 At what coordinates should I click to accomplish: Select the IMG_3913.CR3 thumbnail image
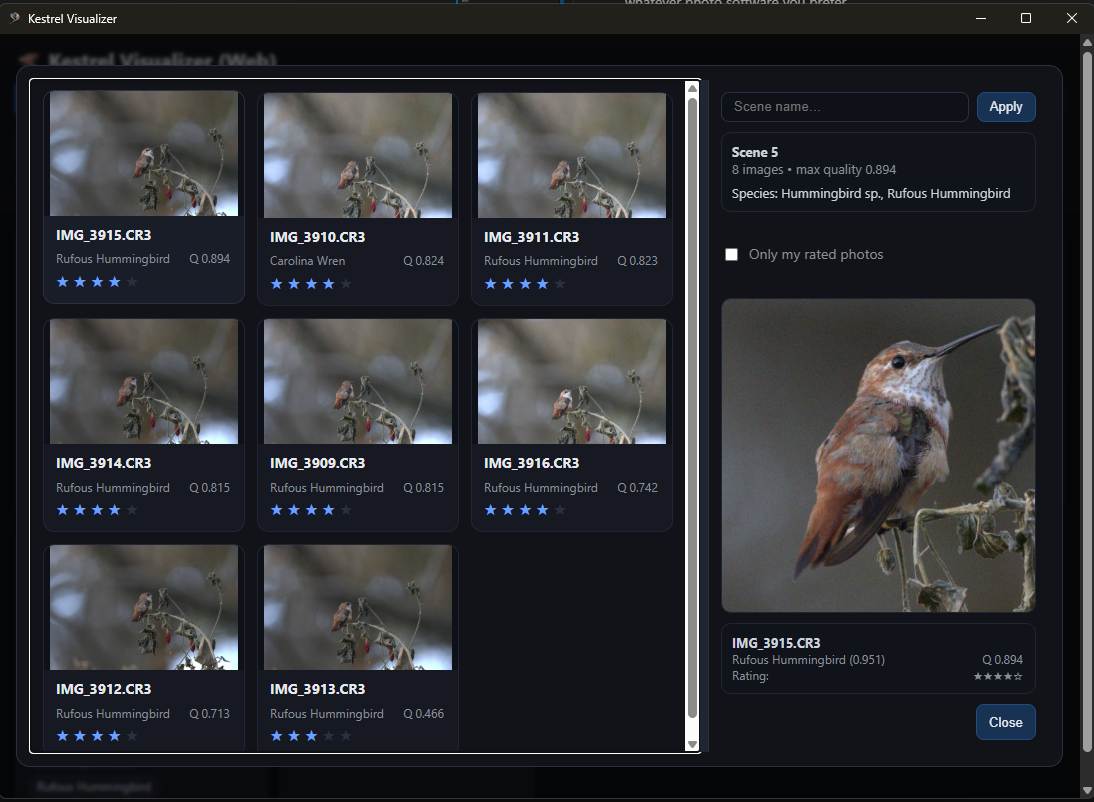pyautogui.click(x=357, y=607)
